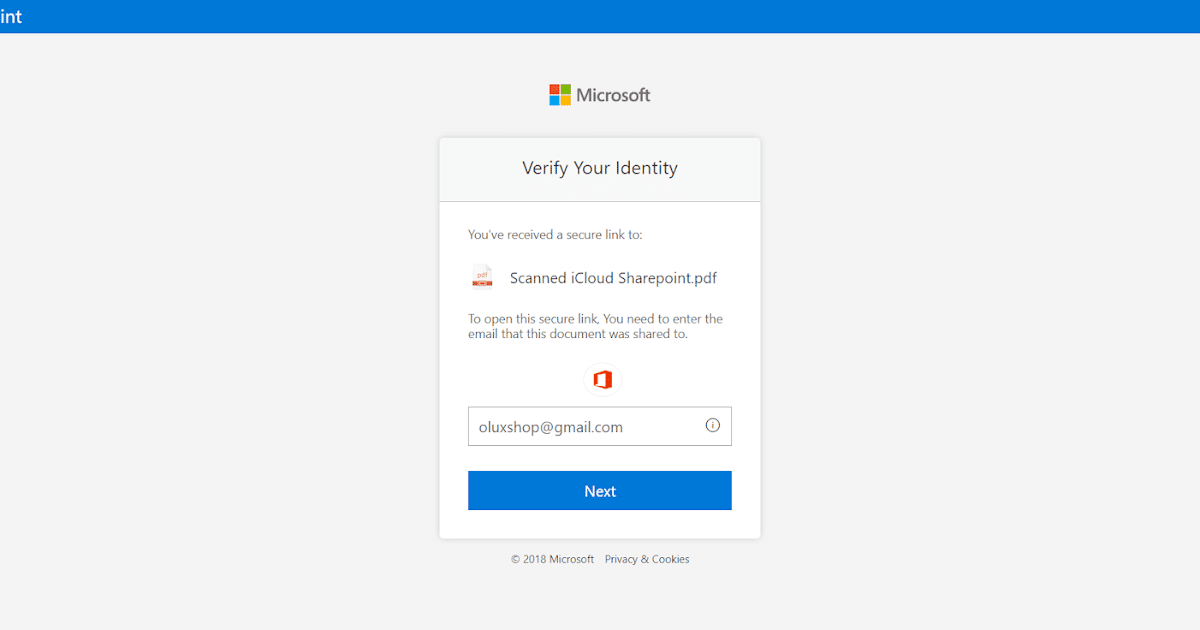Click the info icon inside the email field

(712, 425)
